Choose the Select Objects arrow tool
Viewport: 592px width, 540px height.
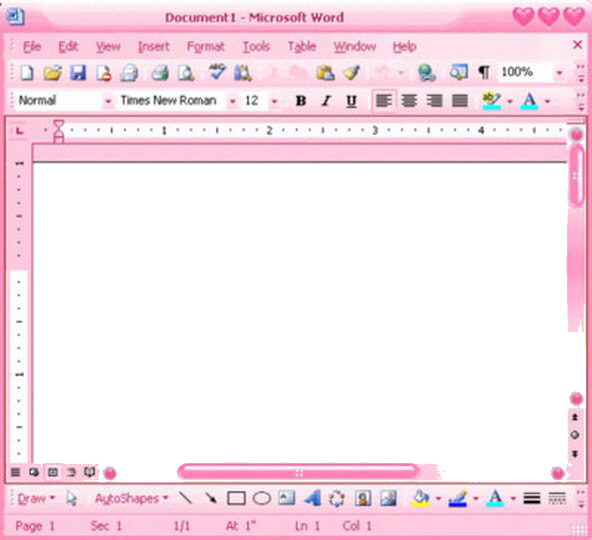(71, 498)
